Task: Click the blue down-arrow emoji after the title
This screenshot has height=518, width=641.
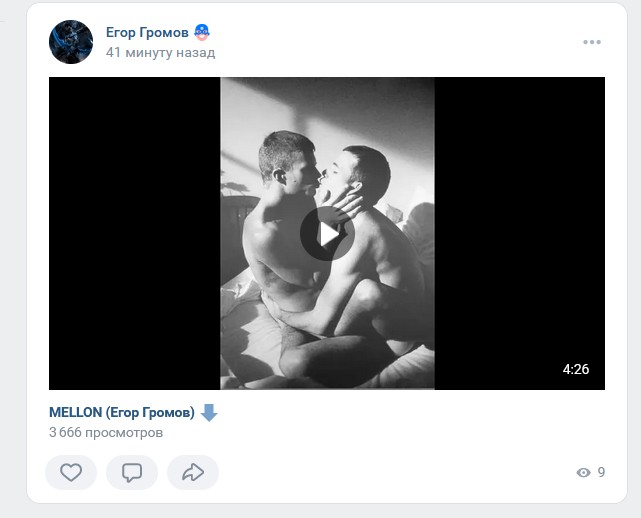Action: click(209, 412)
